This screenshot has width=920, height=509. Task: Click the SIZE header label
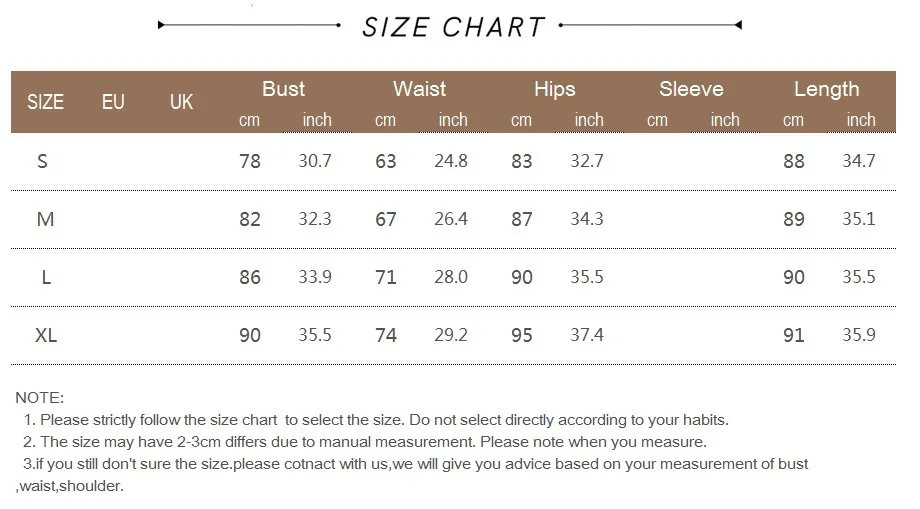pos(45,102)
